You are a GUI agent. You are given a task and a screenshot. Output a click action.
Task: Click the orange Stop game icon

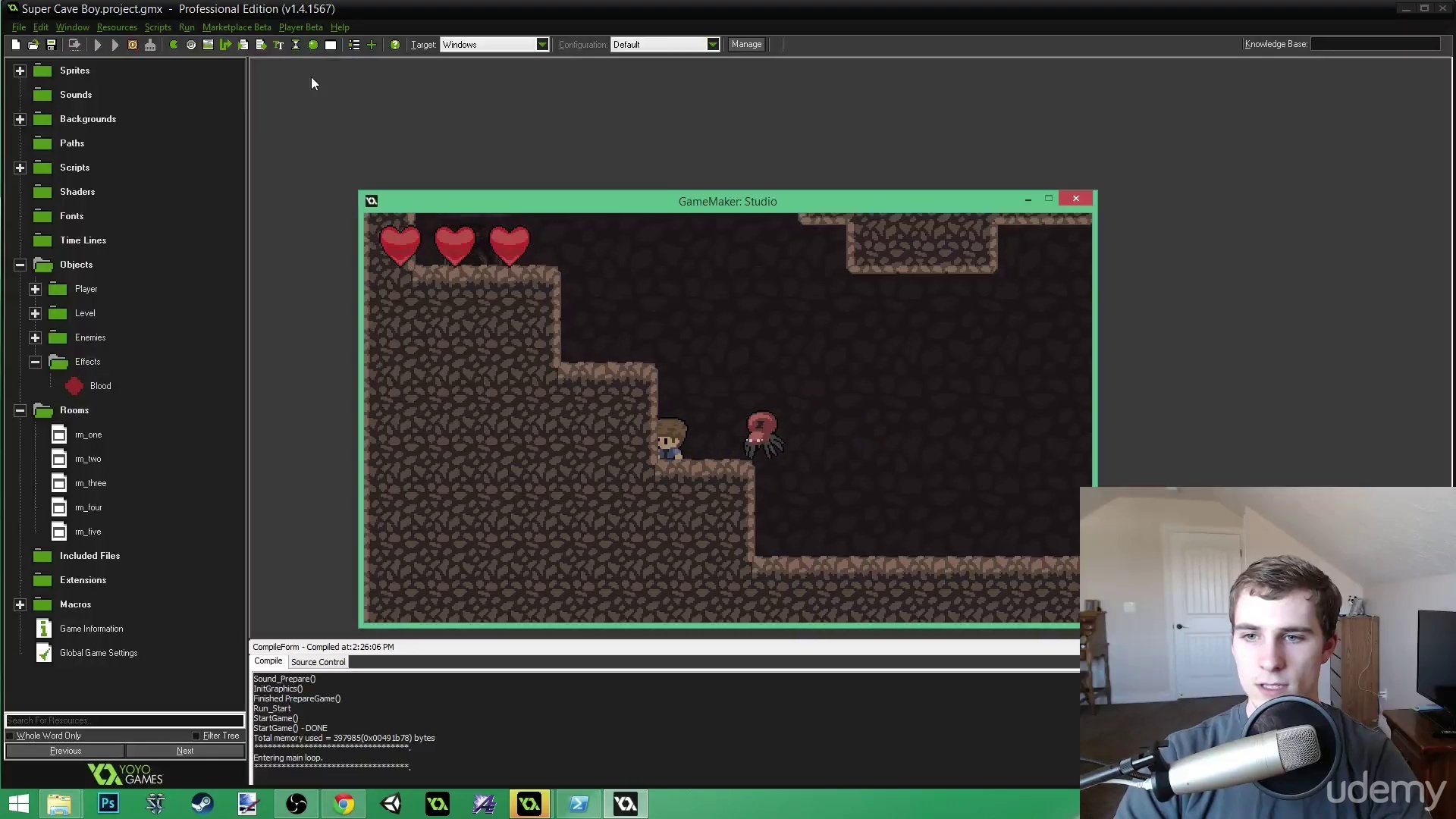[x=133, y=45]
